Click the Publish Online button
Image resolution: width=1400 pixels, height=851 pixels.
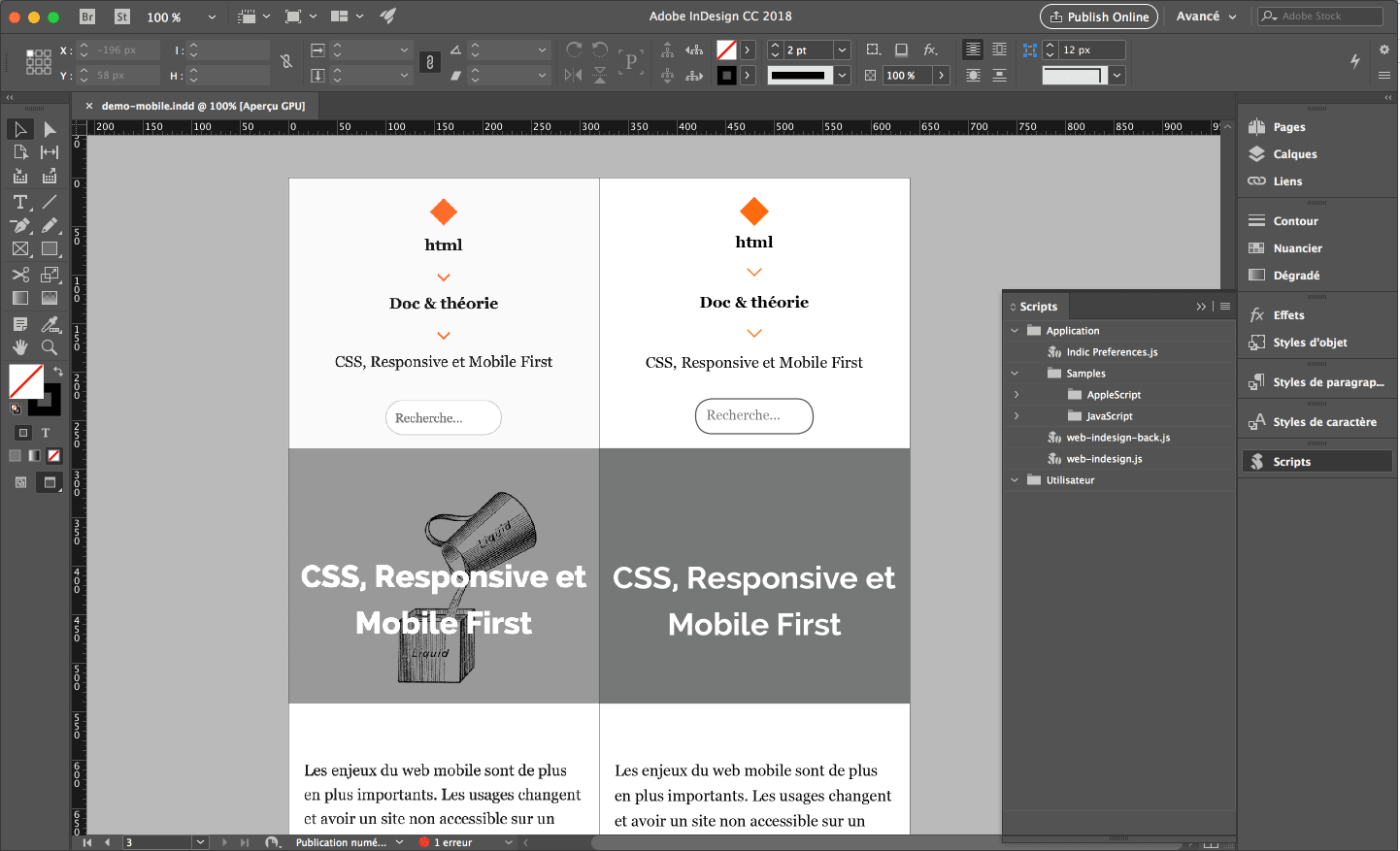[1099, 16]
